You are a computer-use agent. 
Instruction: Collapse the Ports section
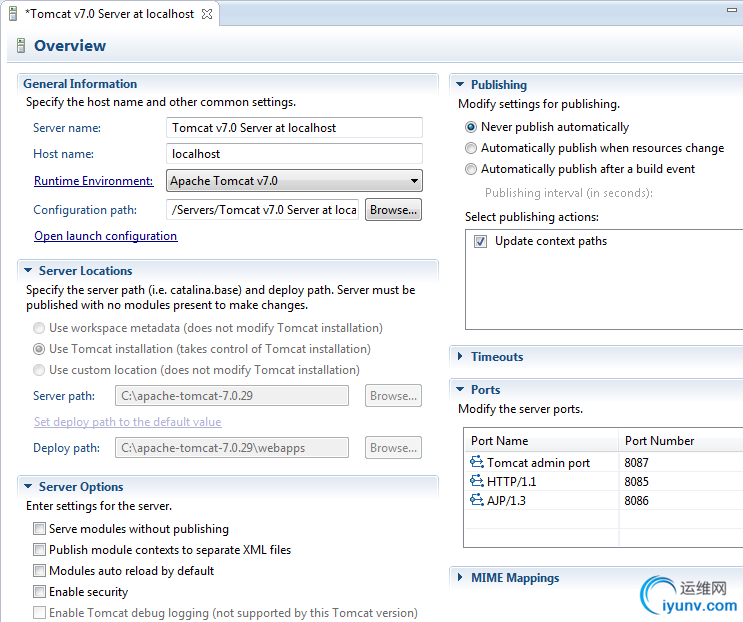(x=460, y=389)
